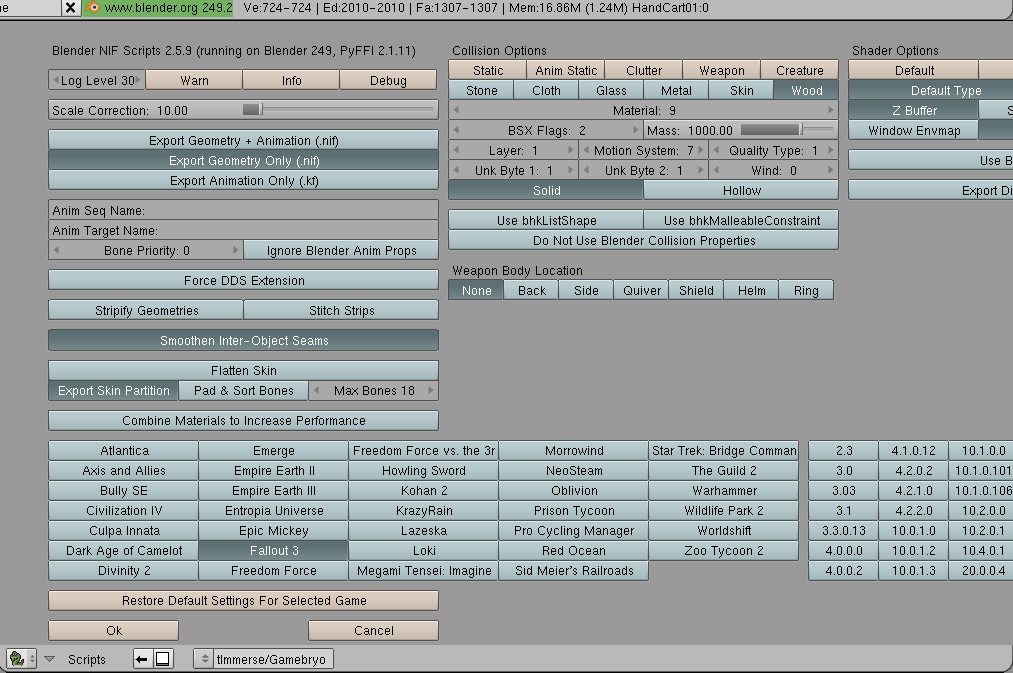The width and height of the screenshot is (1013, 673).
Task: Increase BSX Flags with the right arrow
Action: (636, 130)
